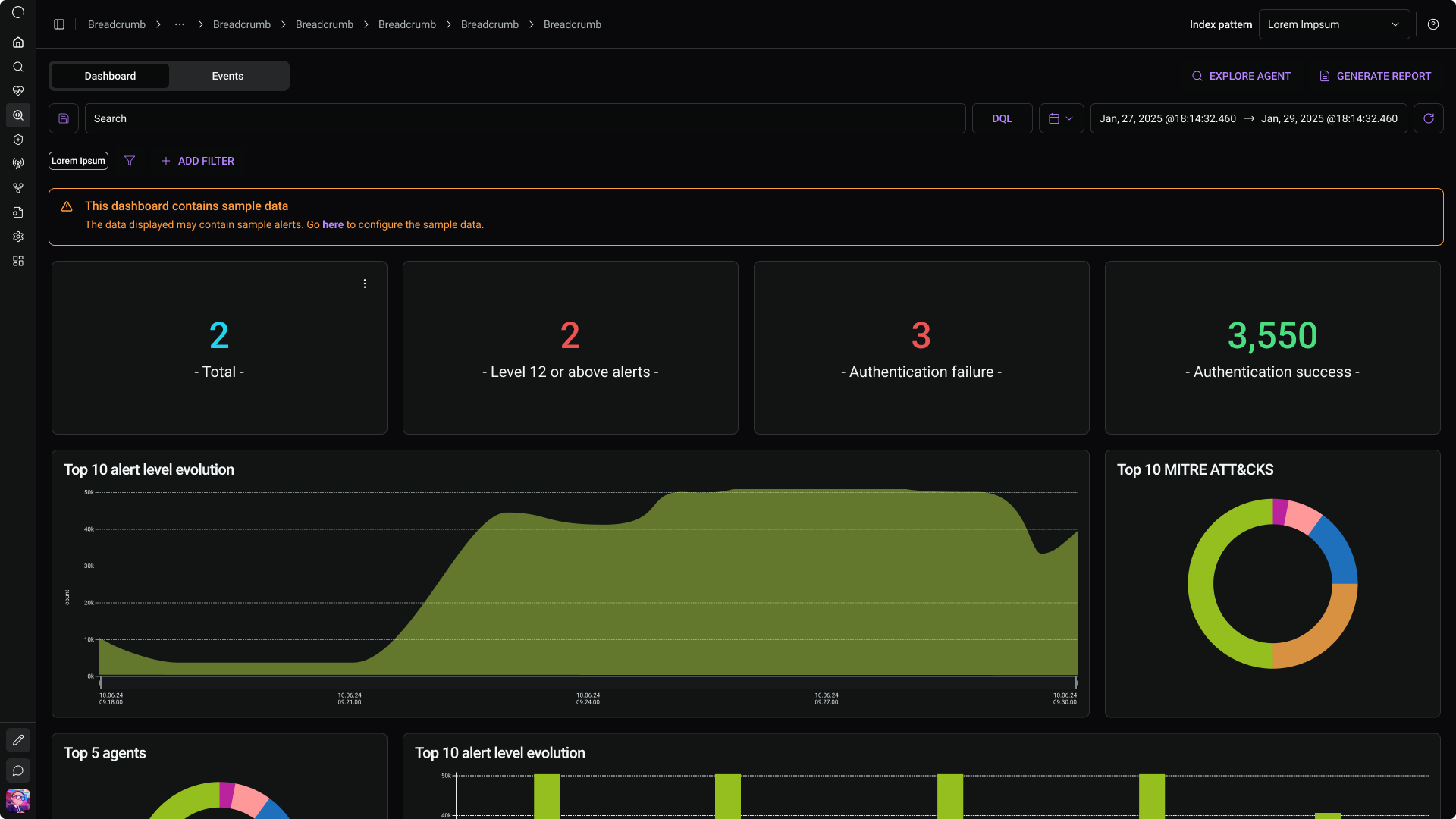Switch to the Events tab
1456x819 pixels.
(227, 76)
